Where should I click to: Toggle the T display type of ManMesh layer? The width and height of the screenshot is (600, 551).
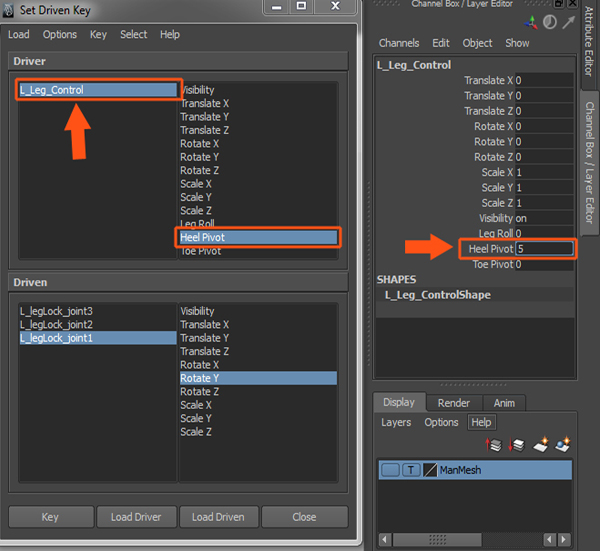click(x=411, y=470)
